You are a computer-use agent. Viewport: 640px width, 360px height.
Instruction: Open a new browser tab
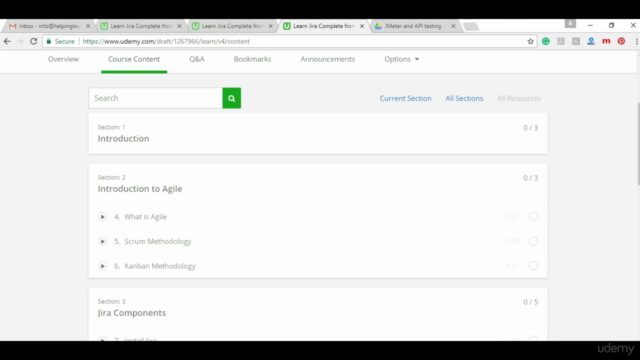471,27
